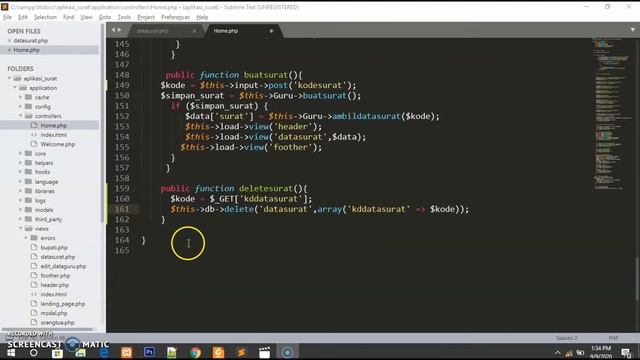This screenshot has height=360, width=640.
Task: Expand the helpers folder
Action: click(x=20, y=163)
